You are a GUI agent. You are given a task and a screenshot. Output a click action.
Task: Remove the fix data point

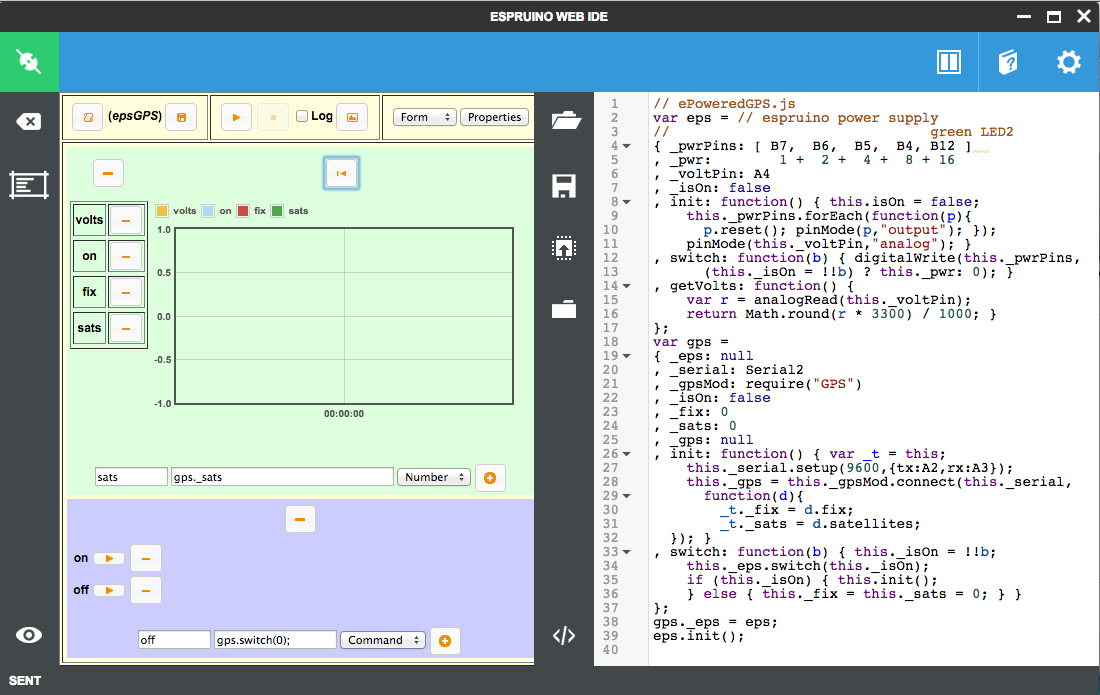click(126, 292)
